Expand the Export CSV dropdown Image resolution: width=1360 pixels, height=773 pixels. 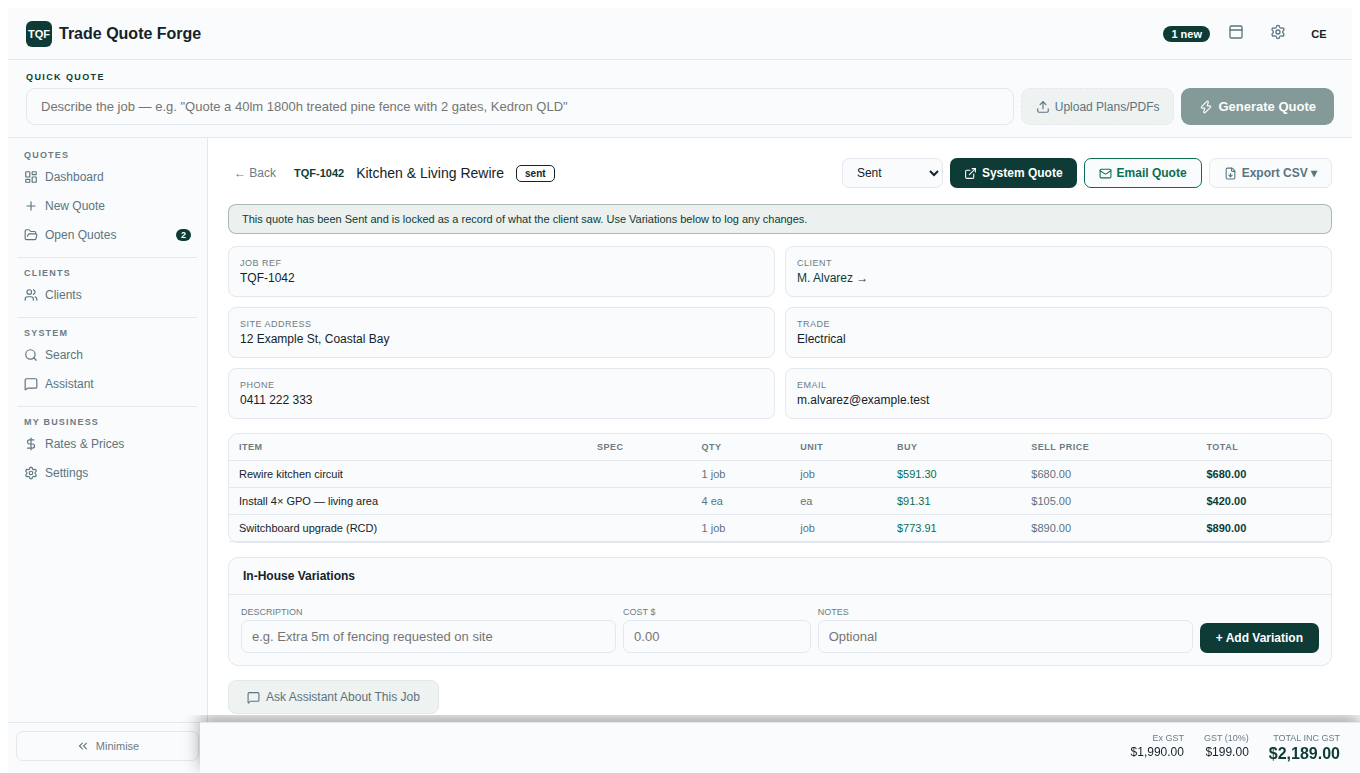point(1270,173)
